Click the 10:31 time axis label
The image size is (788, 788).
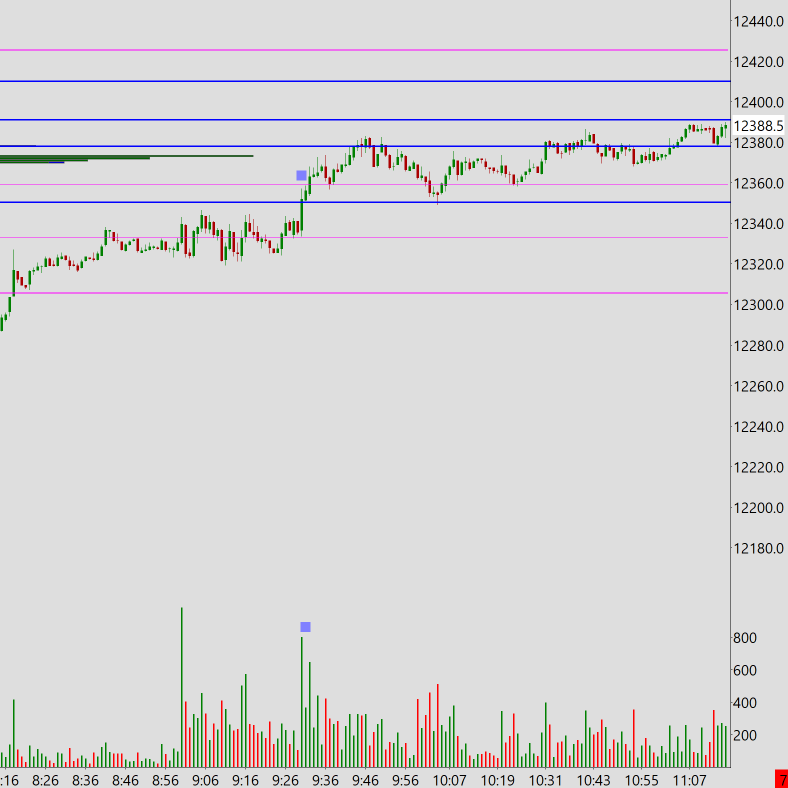click(x=545, y=780)
